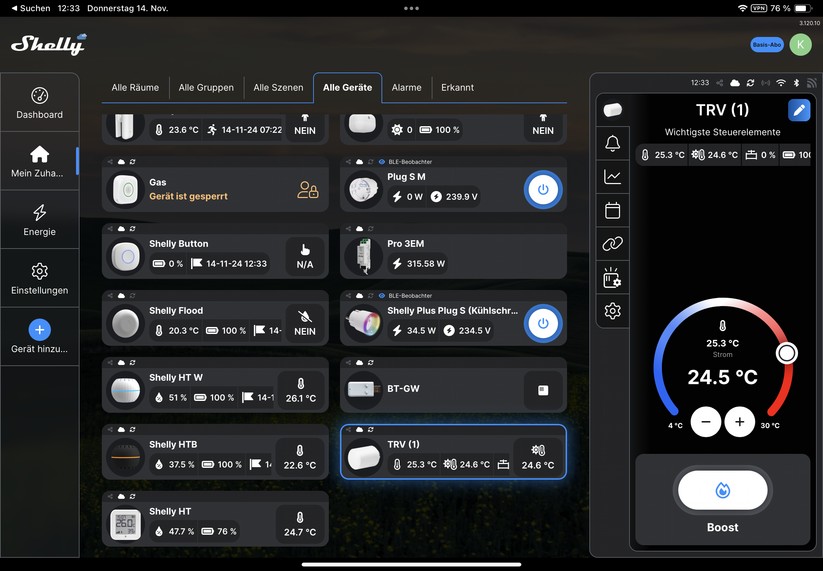Open Mein Zuhause home section
The width and height of the screenshot is (823, 571).
(39, 161)
